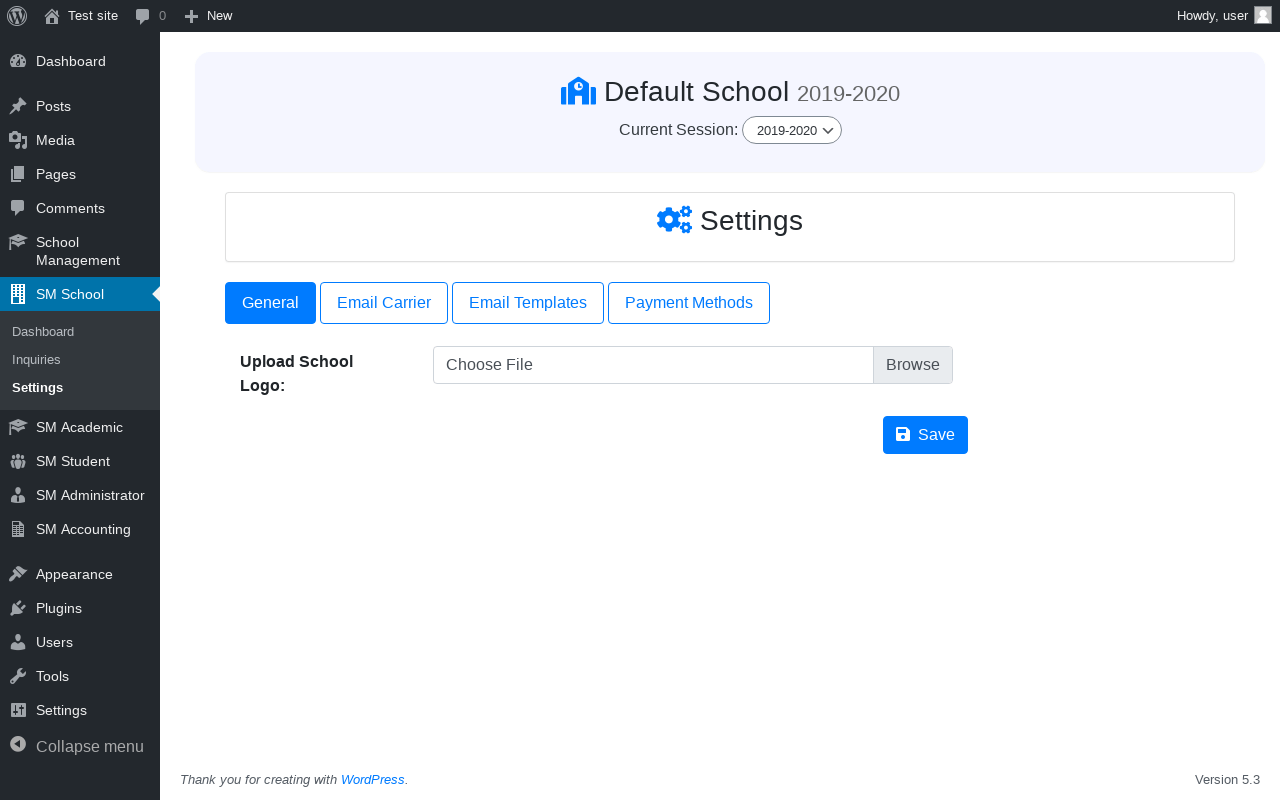1280x800 pixels.
Task: Open the Current Session dropdown
Action: (x=792, y=130)
